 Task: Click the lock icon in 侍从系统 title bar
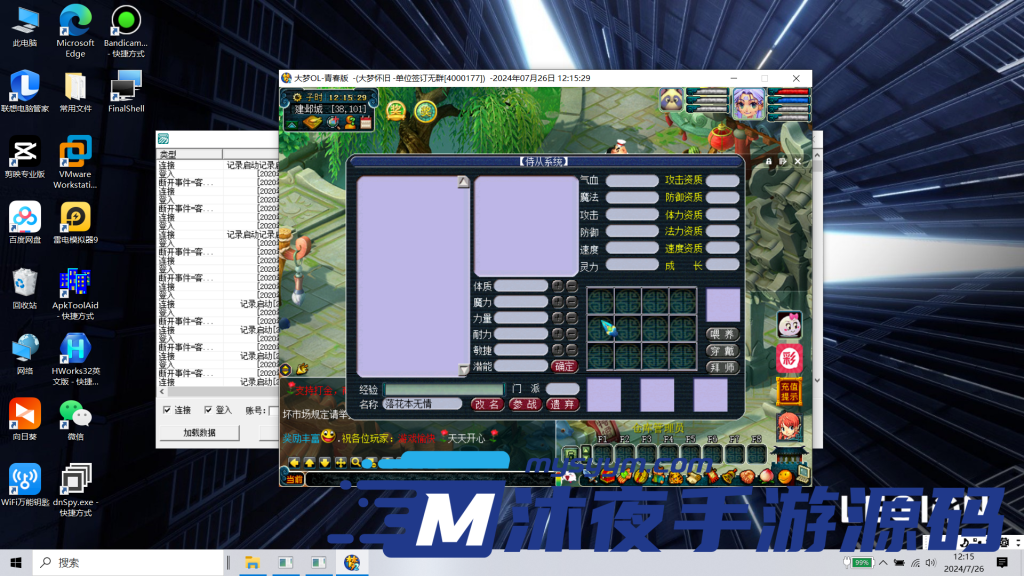(x=769, y=160)
